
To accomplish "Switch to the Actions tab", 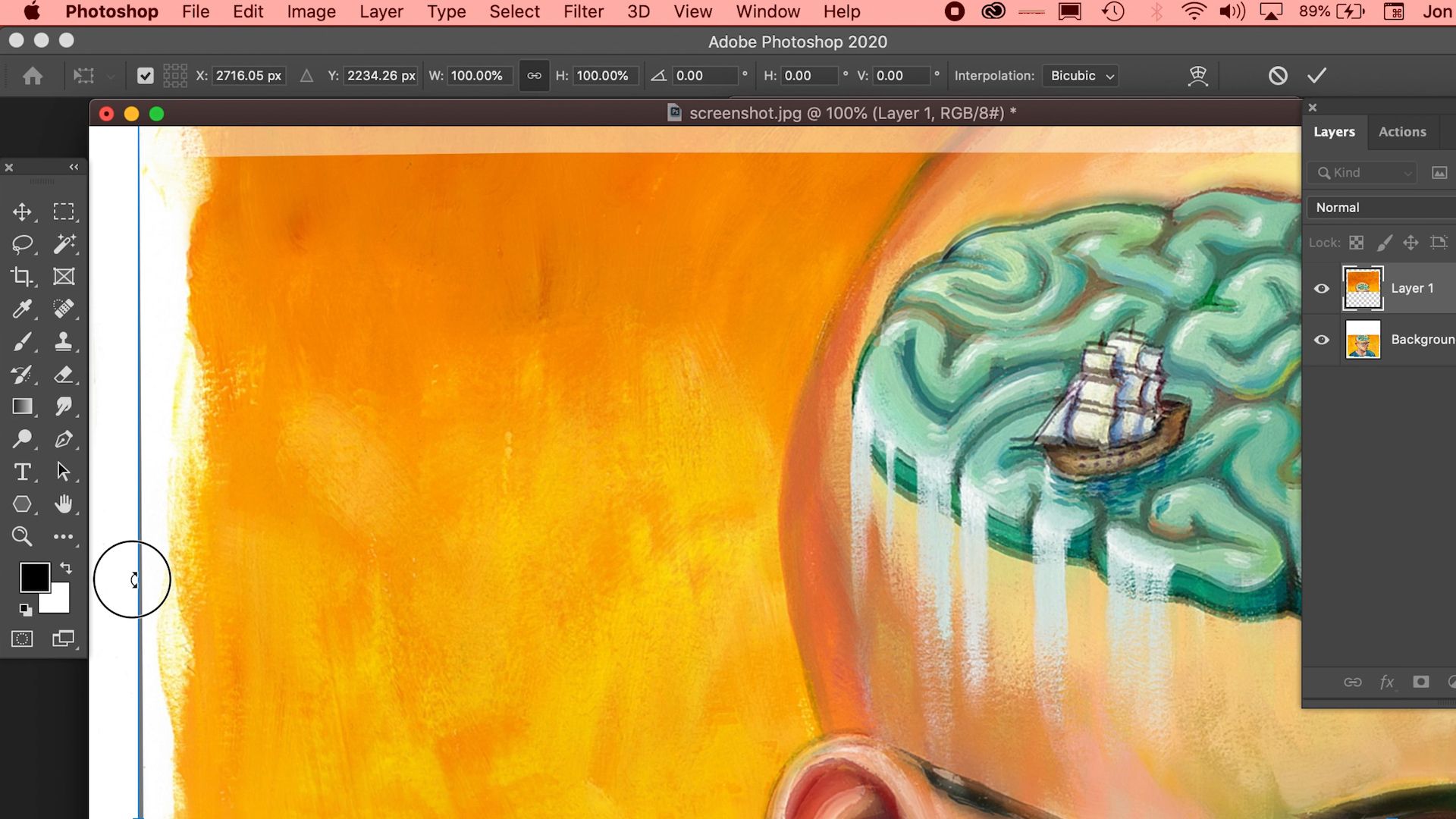I will click(x=1402, y=132).
